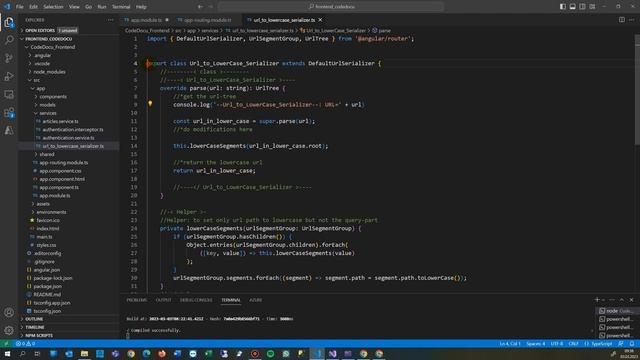Open the Manage gear icon

pyautogui.click(x=9, y=330)
